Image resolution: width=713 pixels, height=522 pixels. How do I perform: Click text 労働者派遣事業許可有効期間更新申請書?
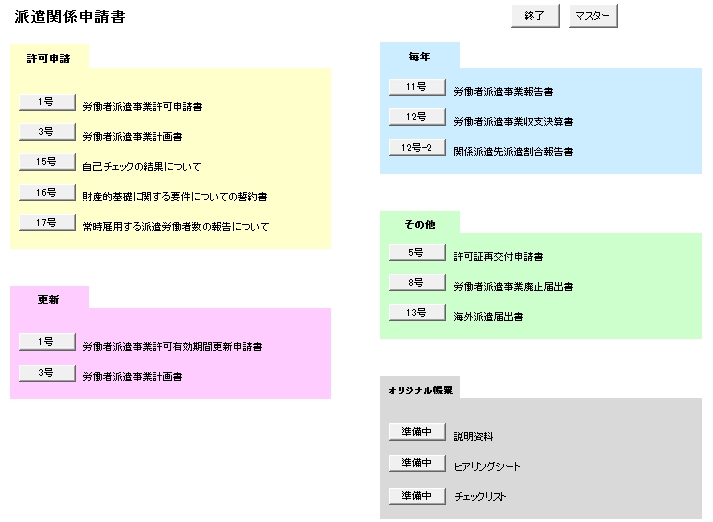click(x=172, y=346)
